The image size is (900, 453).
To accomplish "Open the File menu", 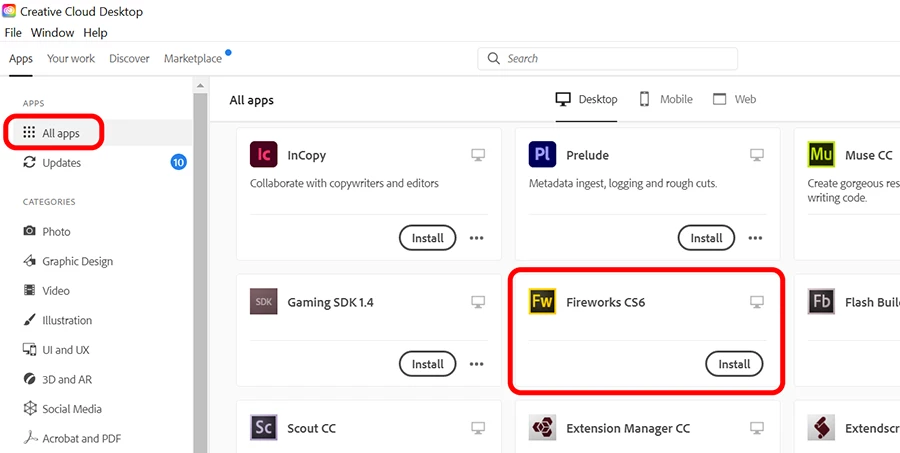I will [13, 33].
